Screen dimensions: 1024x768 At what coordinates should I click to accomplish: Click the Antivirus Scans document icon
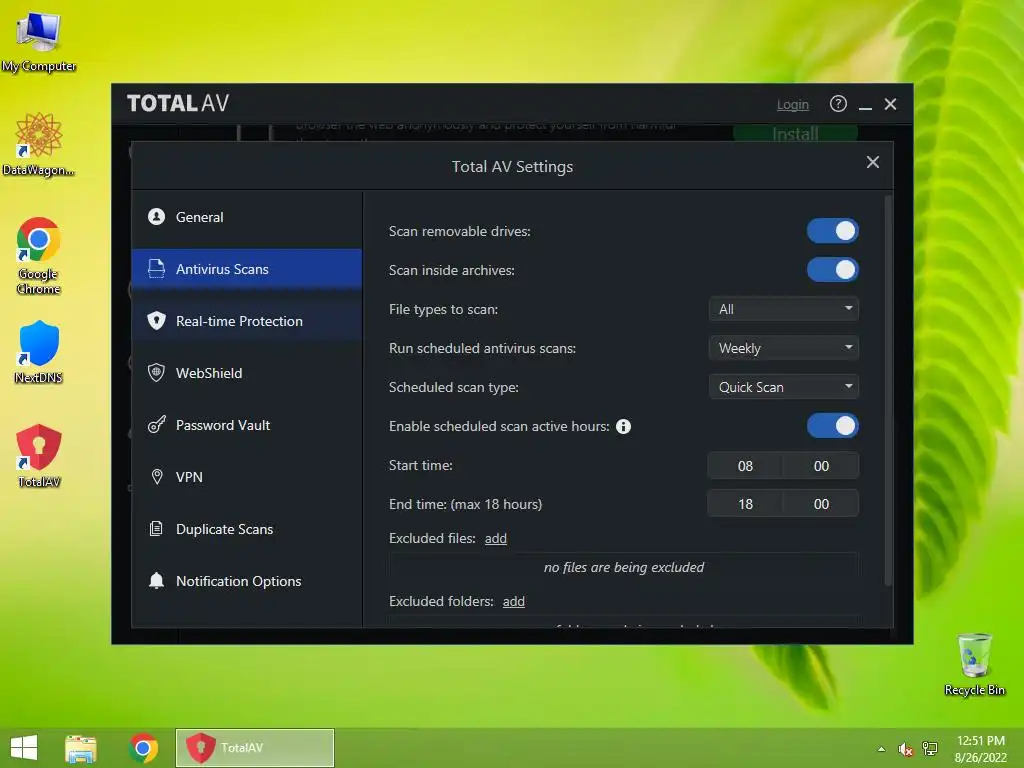tap(156, 268)
